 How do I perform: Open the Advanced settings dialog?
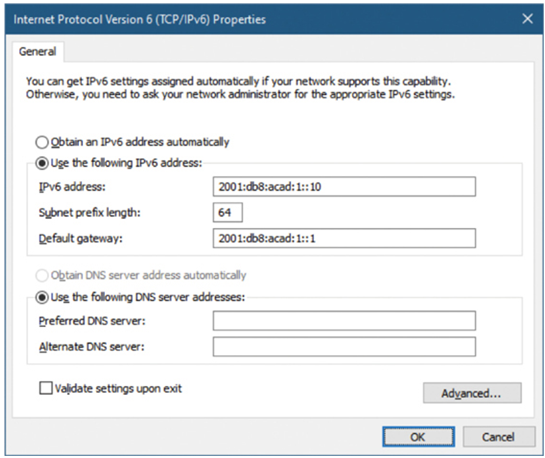pyautogui.click(x=472, y=393)
